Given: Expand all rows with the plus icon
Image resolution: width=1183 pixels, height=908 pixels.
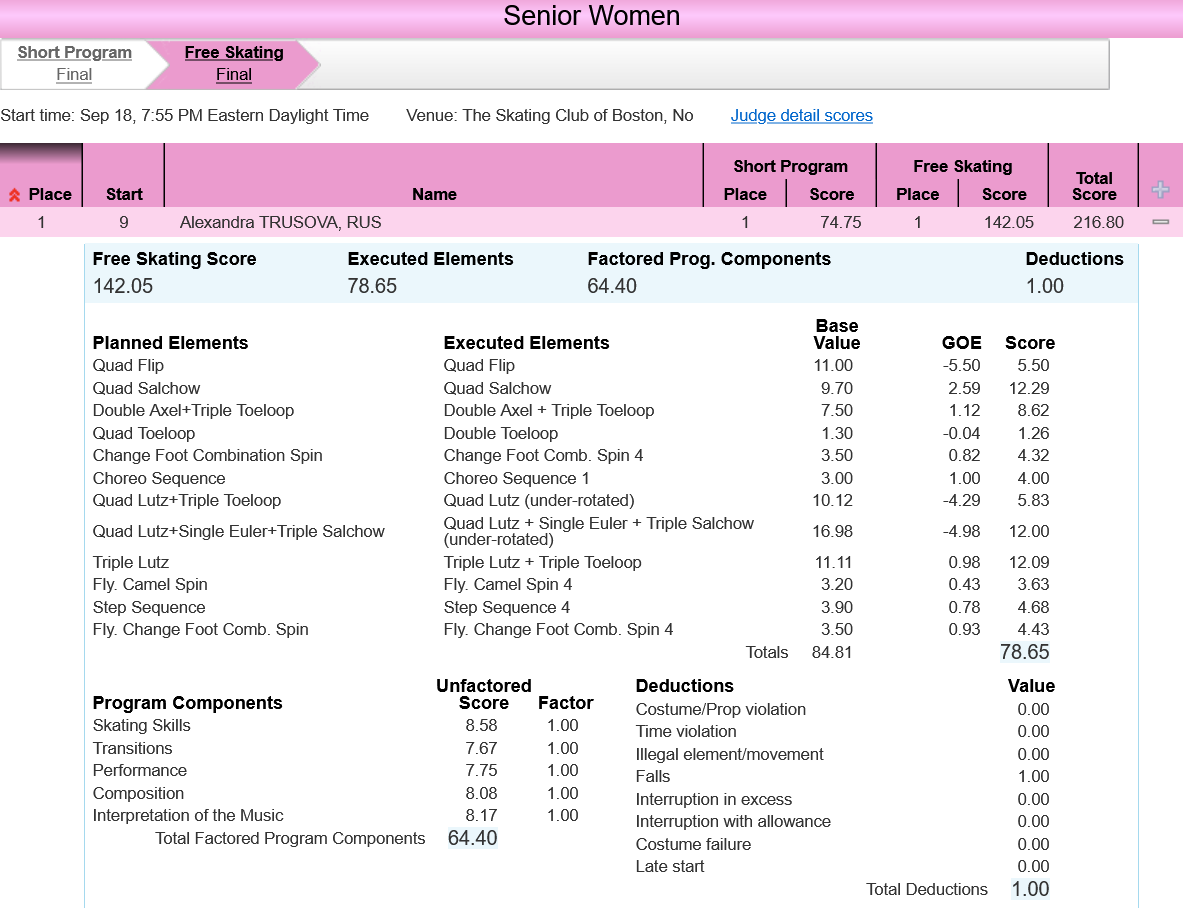Looking at the screenshot, I should 1160,189.
